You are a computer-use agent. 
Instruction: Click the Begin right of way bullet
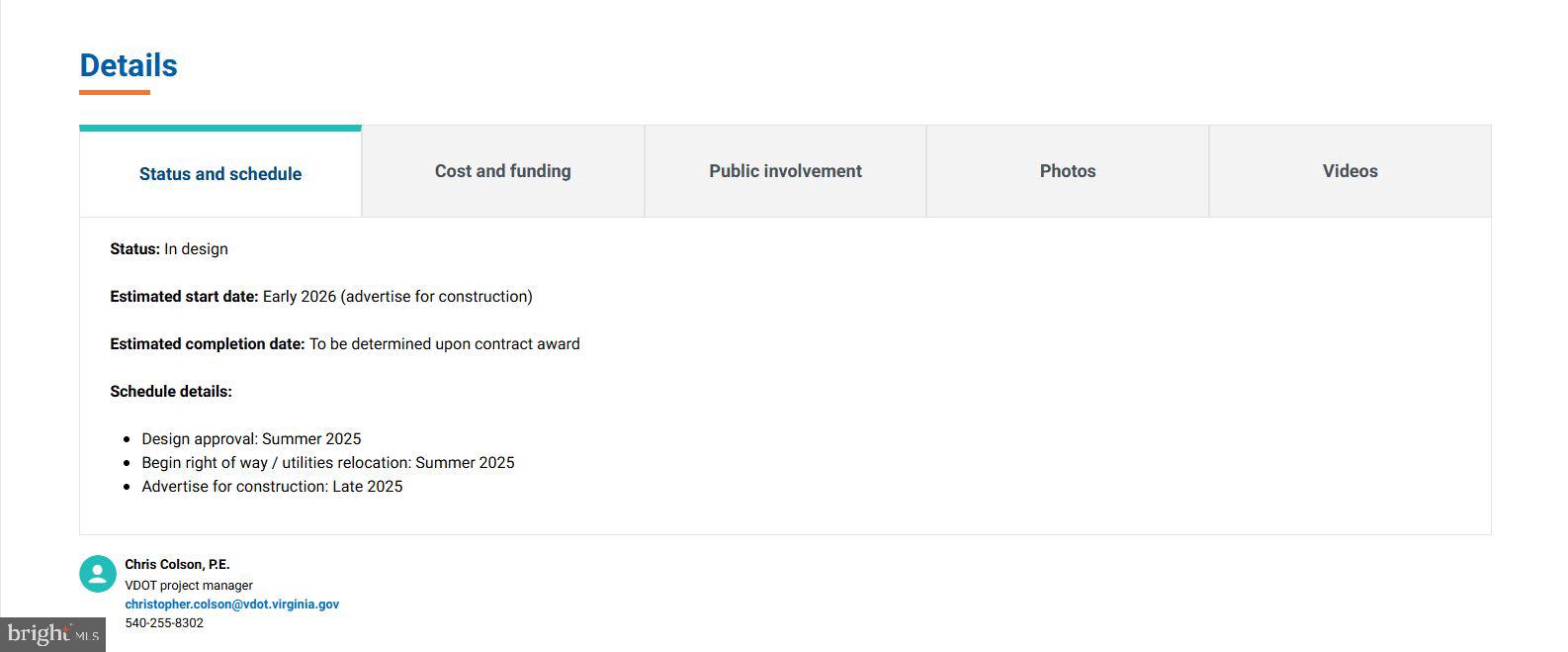click(327, 463)
